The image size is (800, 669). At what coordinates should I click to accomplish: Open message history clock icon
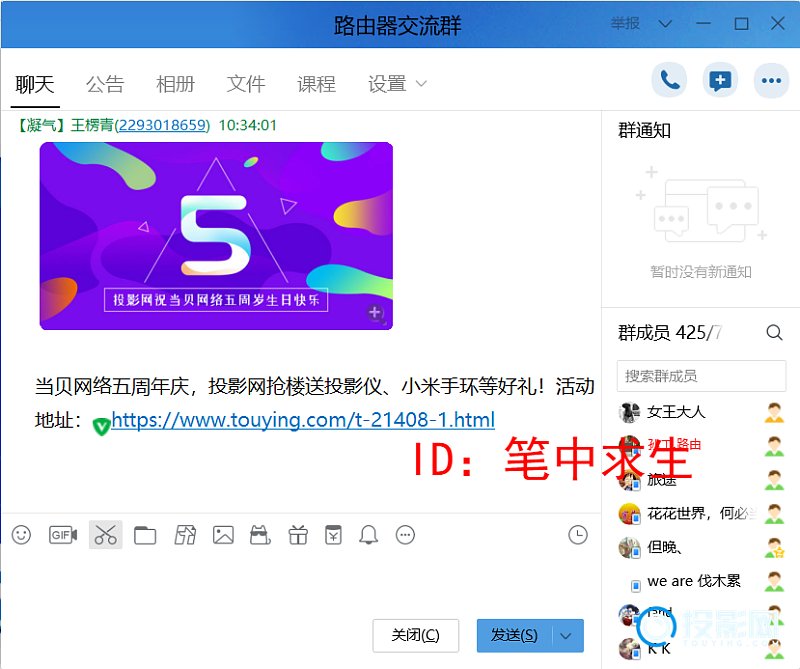(578, 535)
